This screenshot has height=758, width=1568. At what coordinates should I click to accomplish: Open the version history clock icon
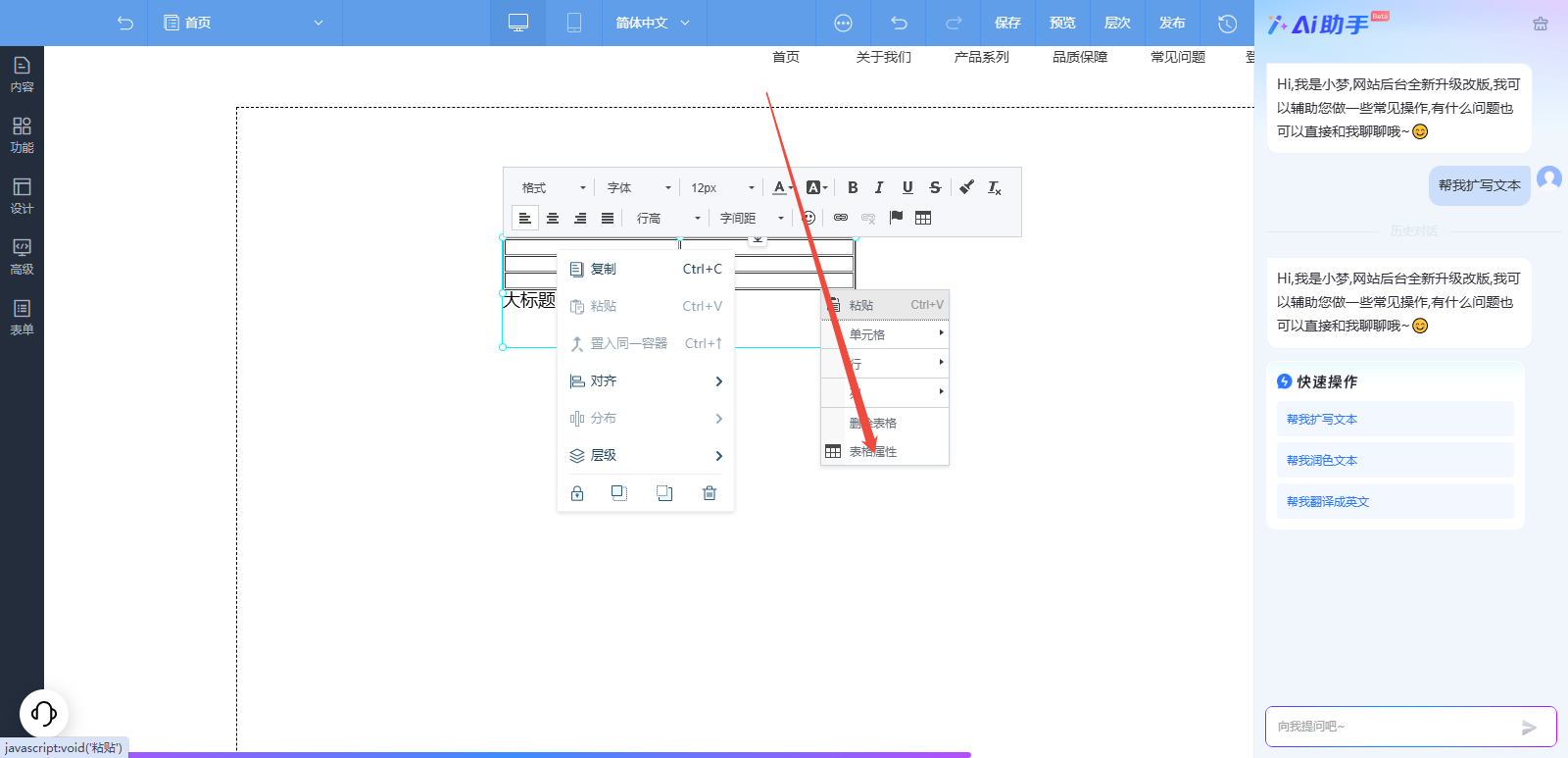(x=1227, y=23)
